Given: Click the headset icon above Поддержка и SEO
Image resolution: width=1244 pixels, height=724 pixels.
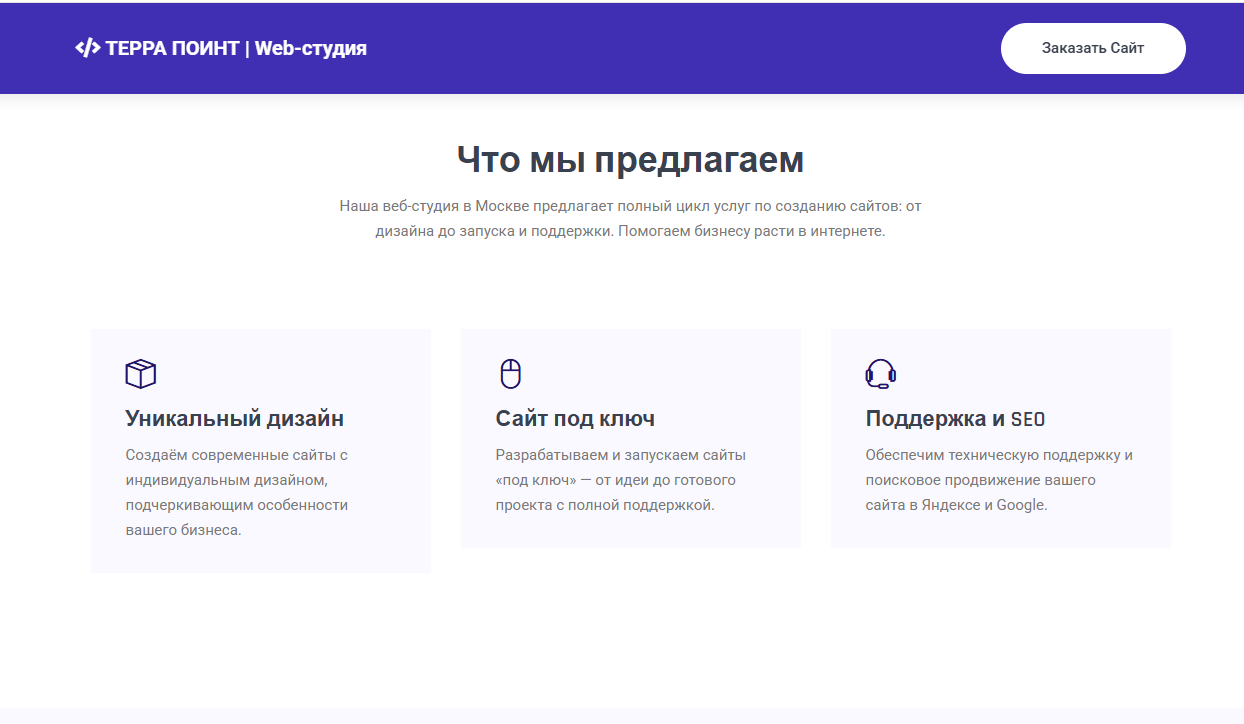Looking at the screenshot, I should coord(881,374).
